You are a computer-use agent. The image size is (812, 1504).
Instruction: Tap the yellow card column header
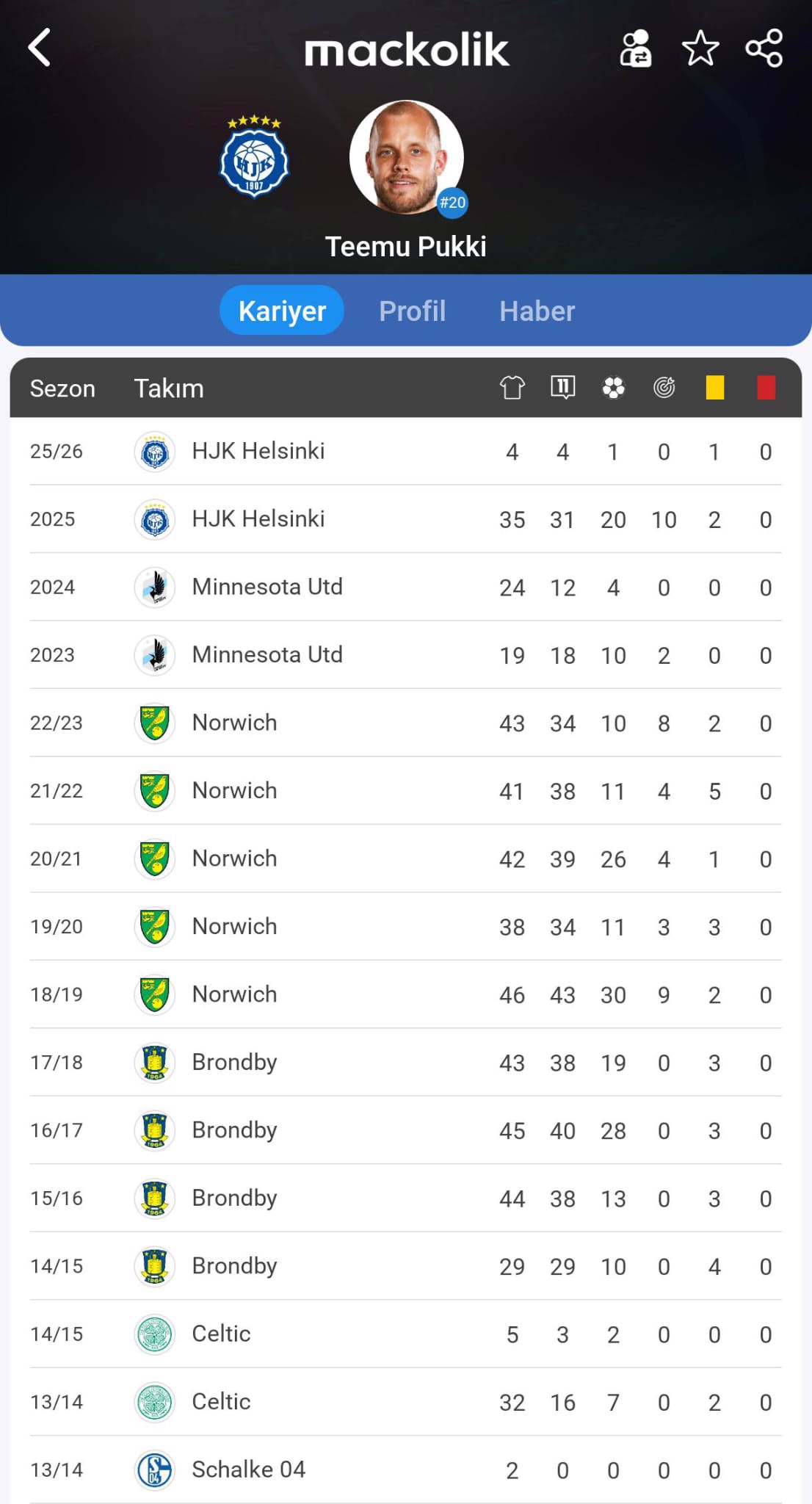tap(714, 387)
